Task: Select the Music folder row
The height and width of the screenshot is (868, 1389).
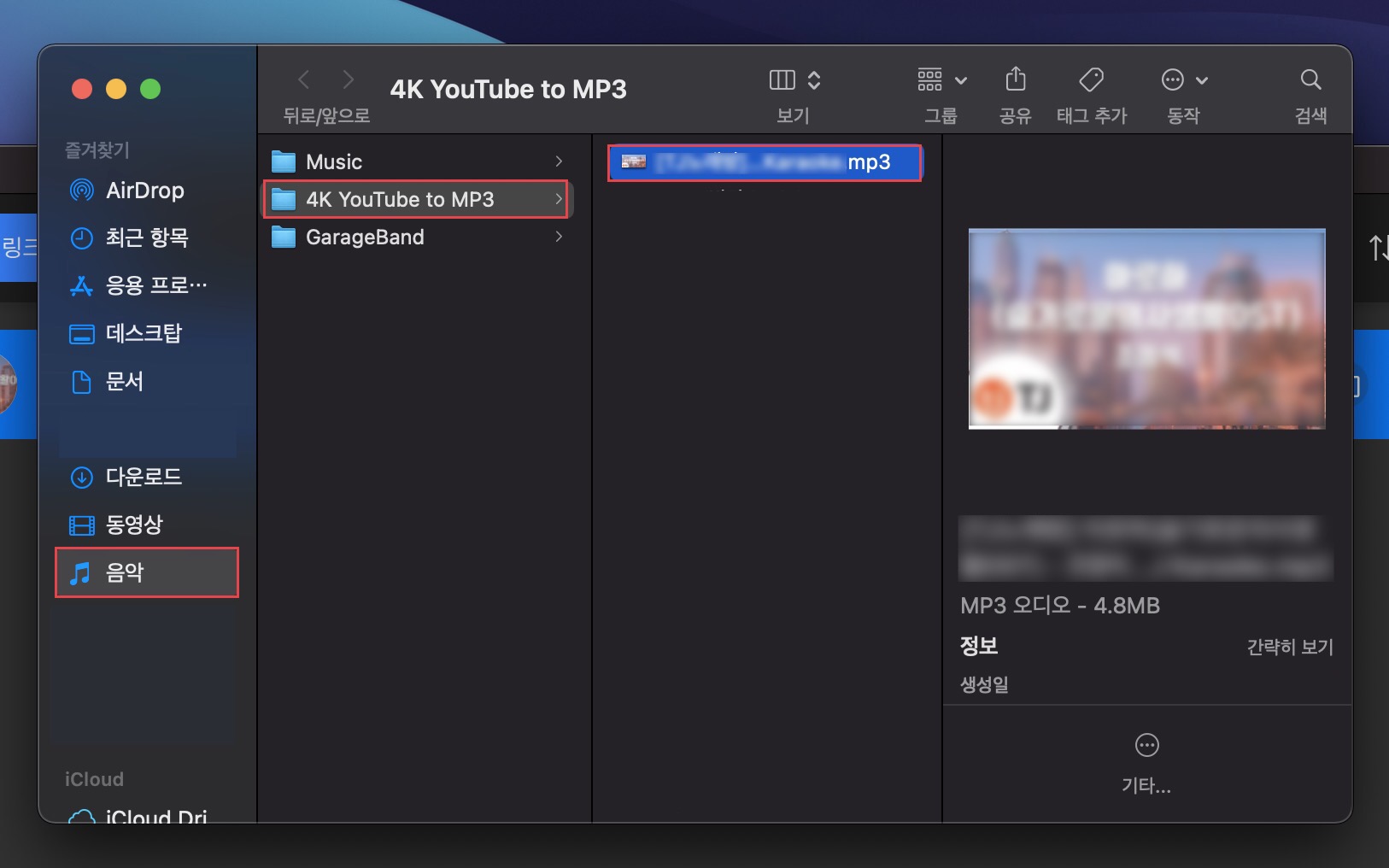Action: (x=418, y=161)
